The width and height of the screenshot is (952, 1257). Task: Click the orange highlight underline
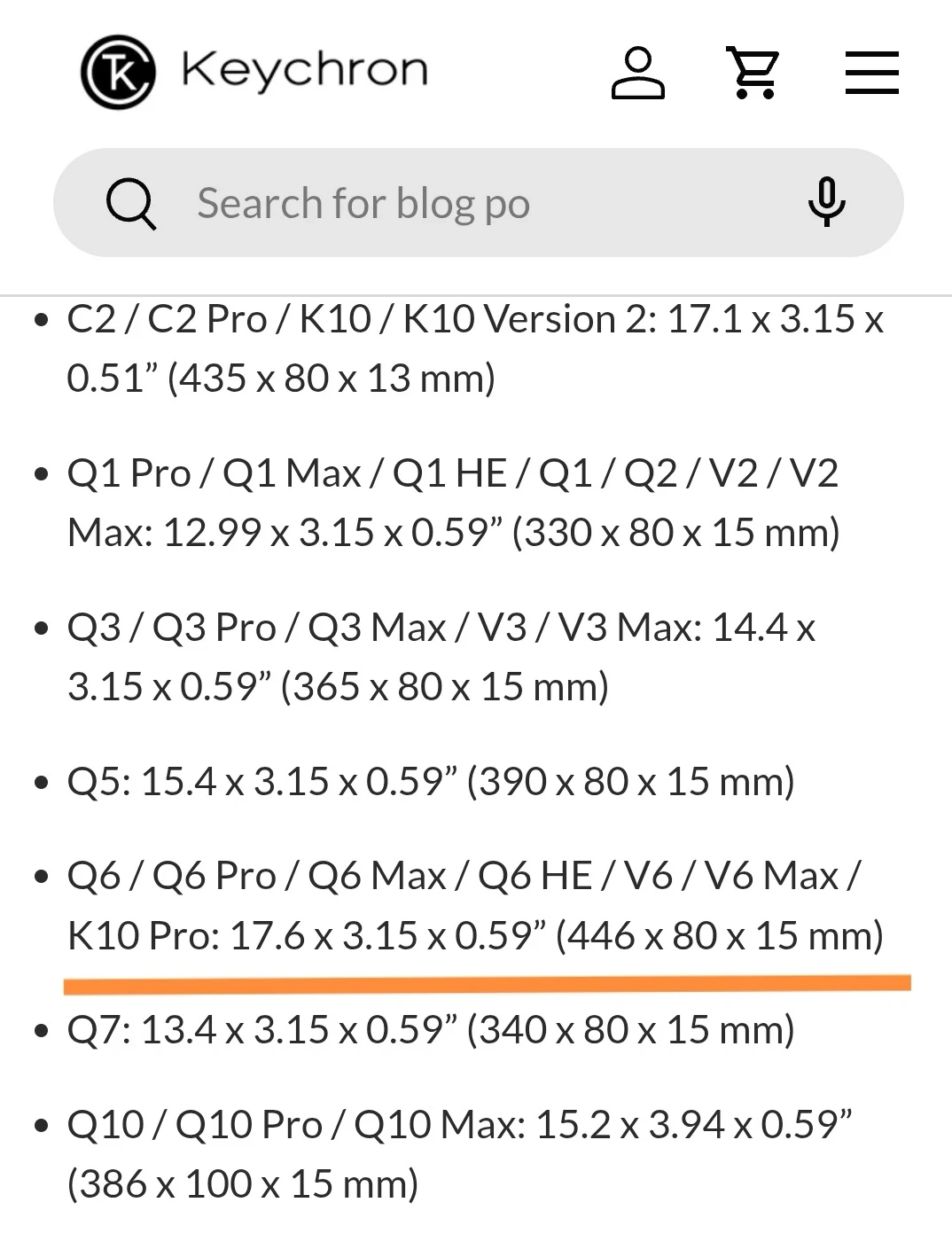pos(487,982)
